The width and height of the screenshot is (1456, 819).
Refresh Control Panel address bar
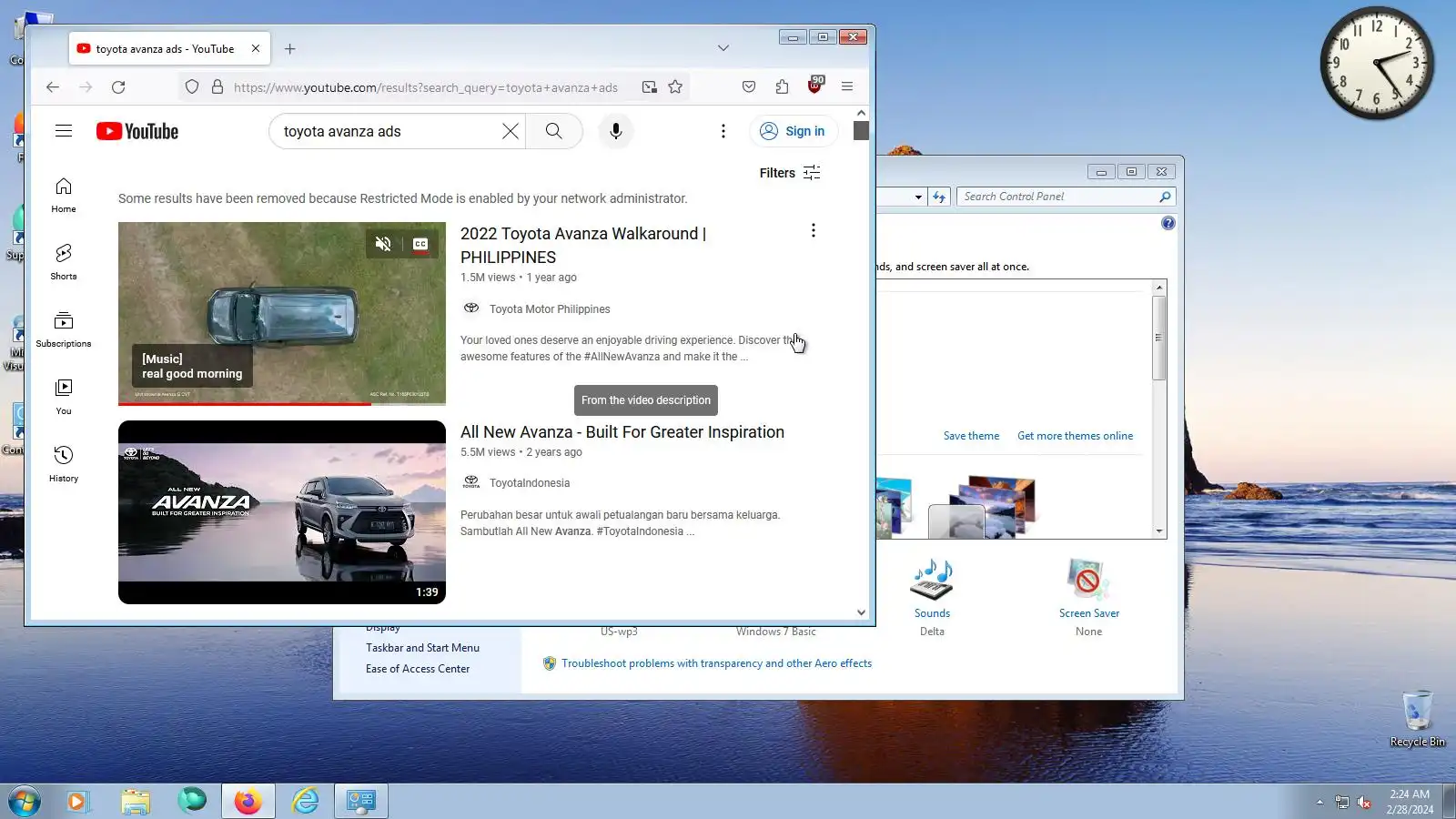pyautogui.click(x=939, y=197)
